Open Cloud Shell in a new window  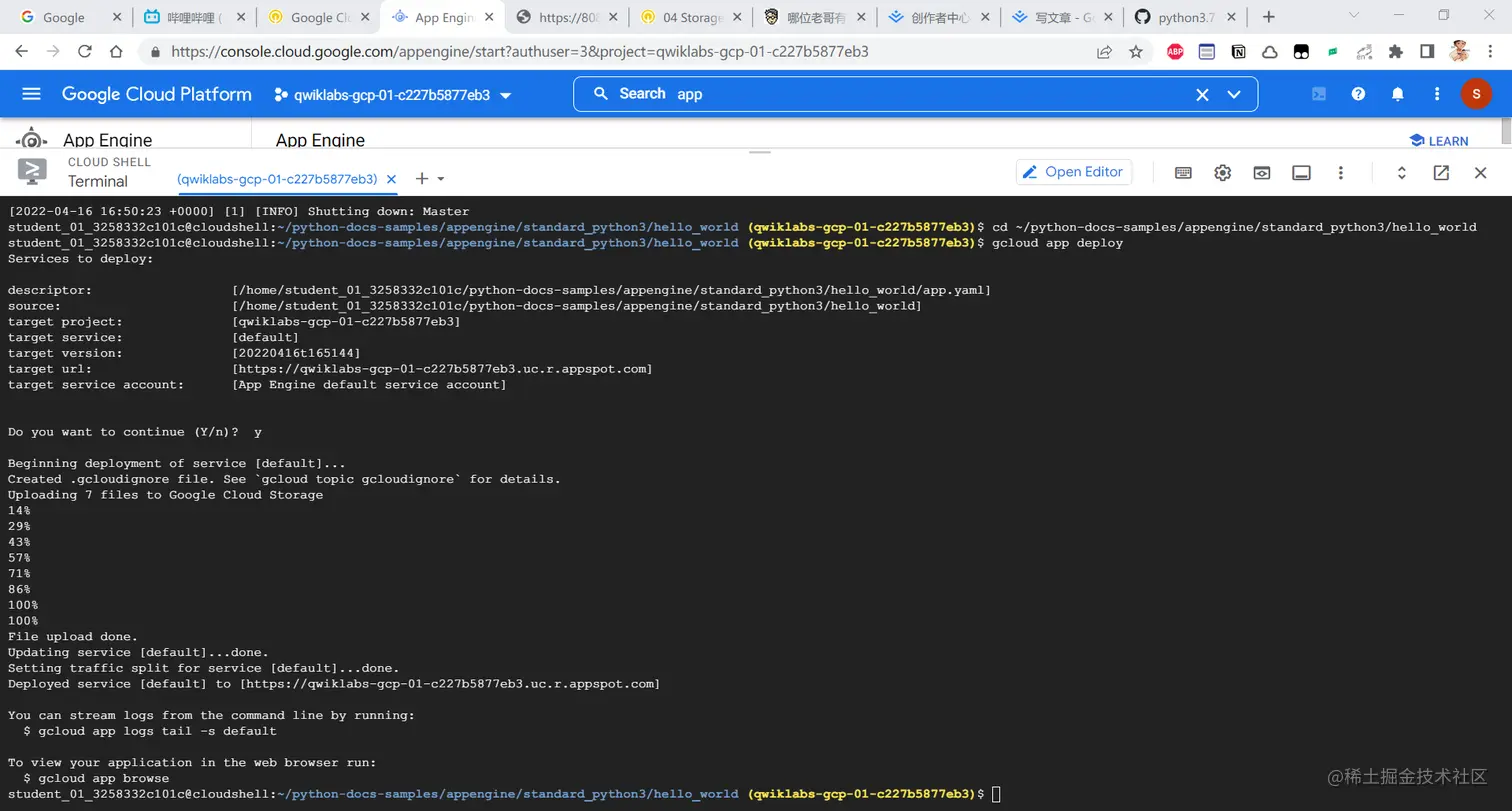coord(1441,172)
